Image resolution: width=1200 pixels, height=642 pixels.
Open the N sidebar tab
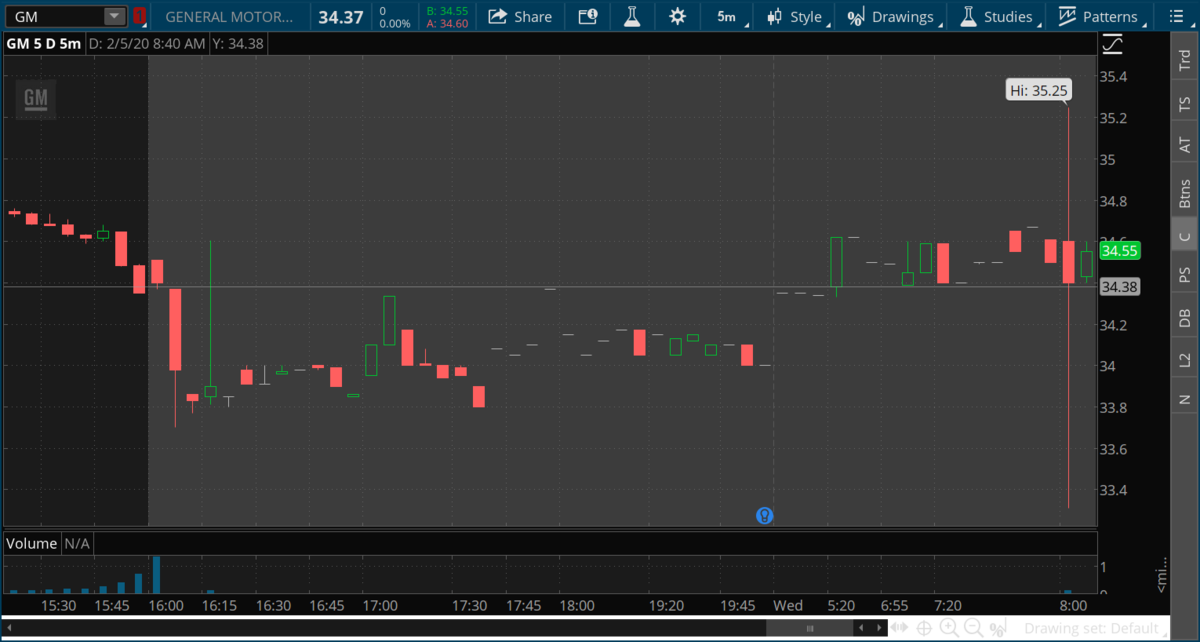[x=1185, y=399]
